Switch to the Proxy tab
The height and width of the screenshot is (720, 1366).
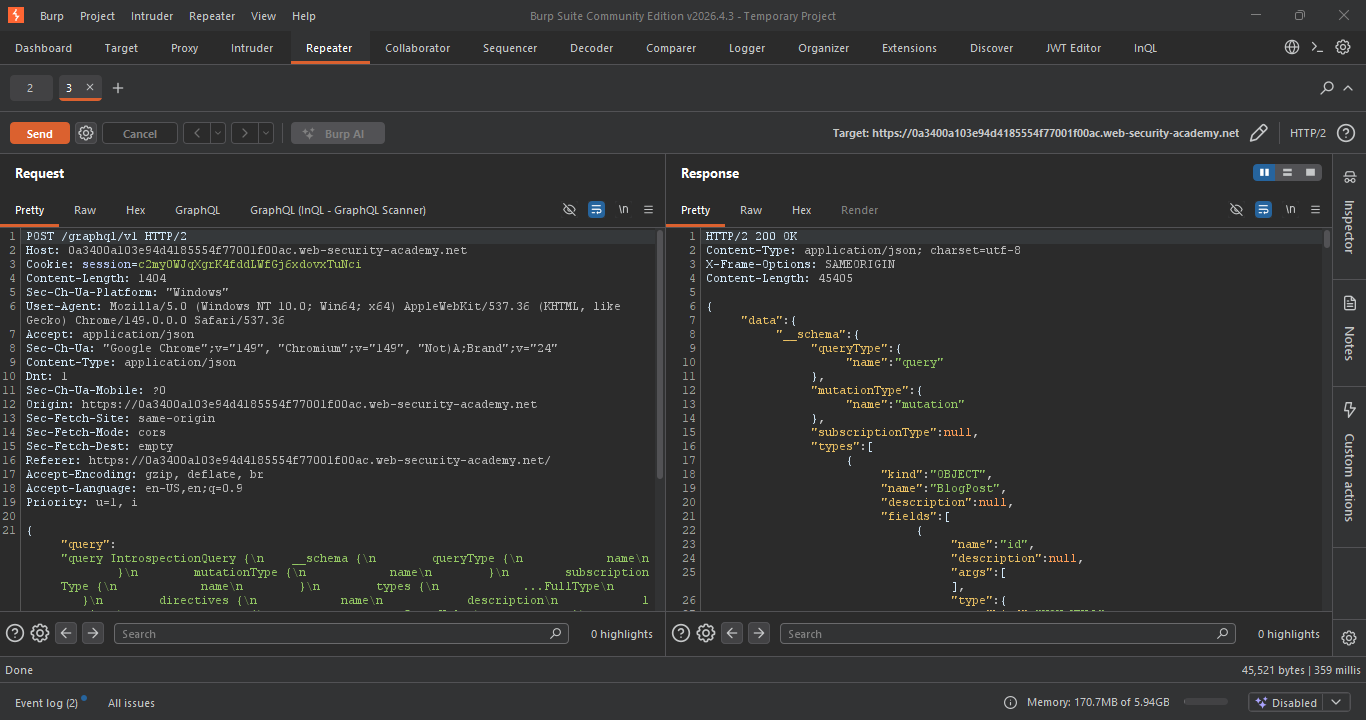coord(184,48)
